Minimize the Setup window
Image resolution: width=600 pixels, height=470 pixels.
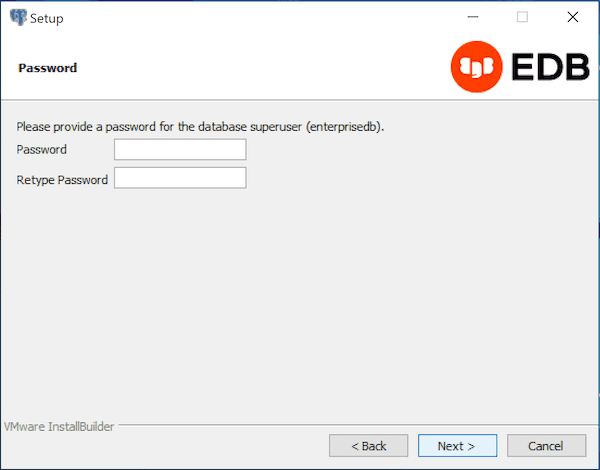(471, 17)
